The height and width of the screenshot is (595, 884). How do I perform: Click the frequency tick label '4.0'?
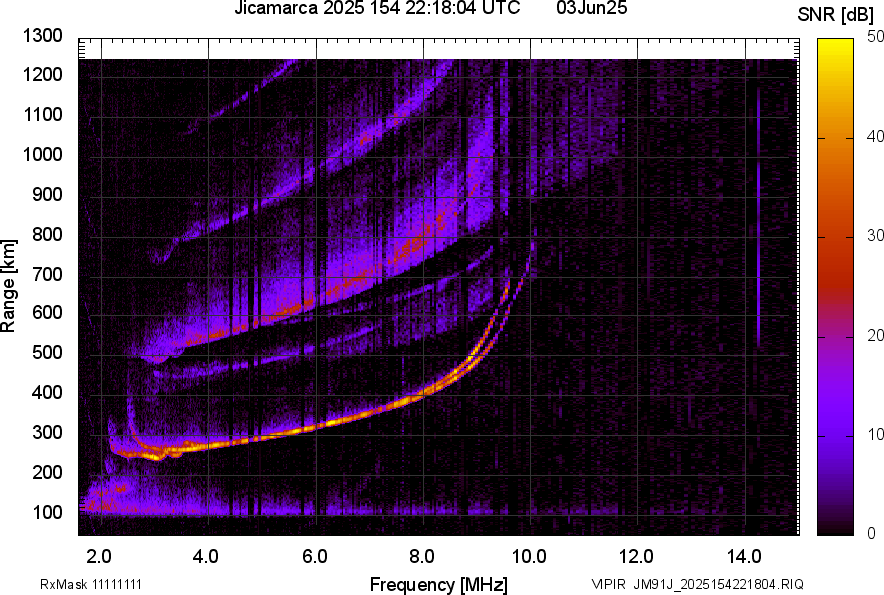pos(206,557)
